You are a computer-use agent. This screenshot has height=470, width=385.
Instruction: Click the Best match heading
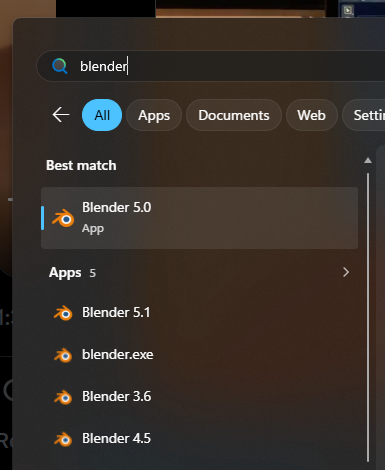click(x=81, y=165)
